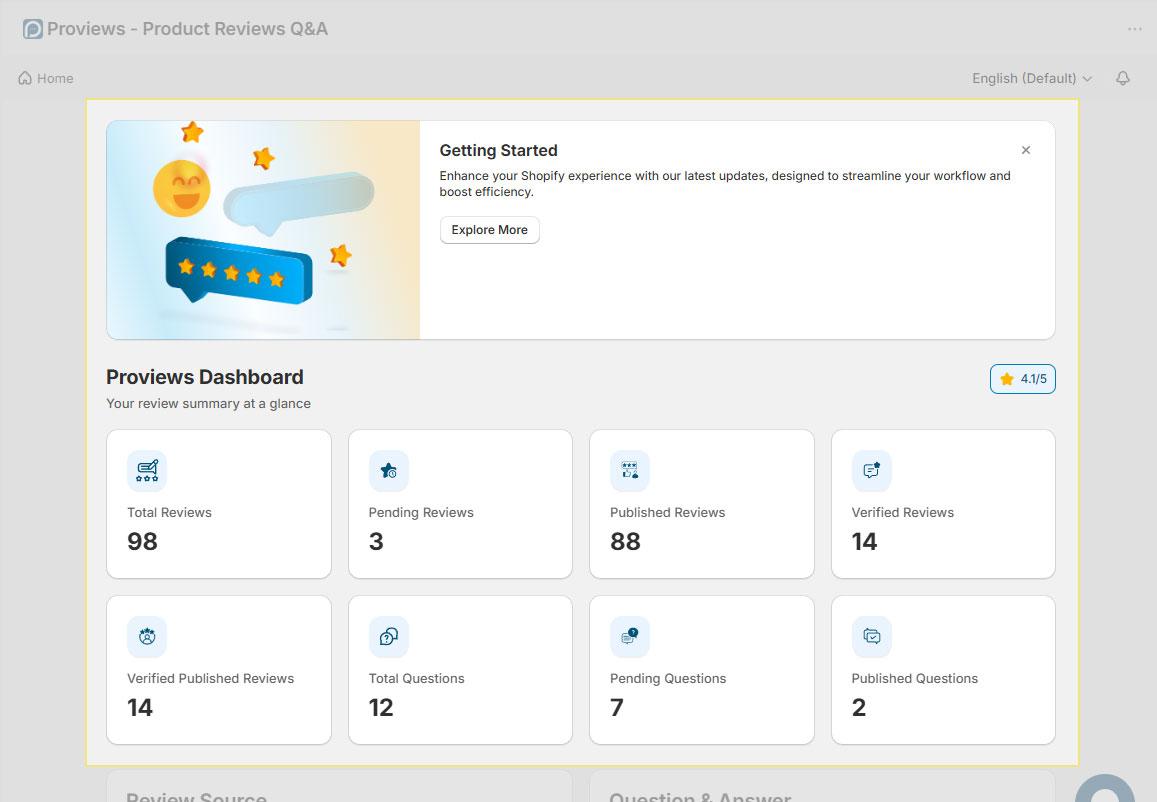1157x802 pixels.
Task: Click the Total Reviews label
Action: 169,513
